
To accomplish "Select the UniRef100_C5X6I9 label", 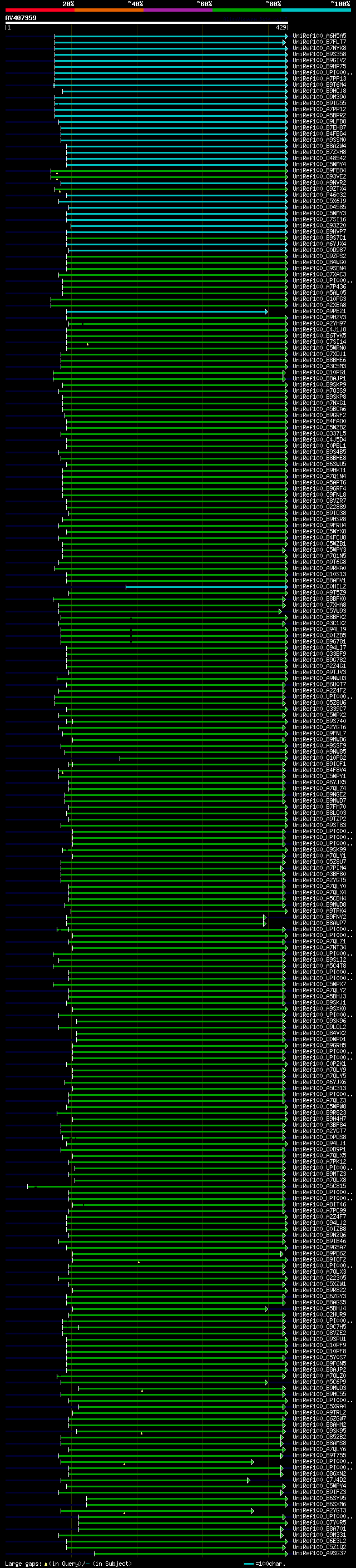I will pos(319,201).
